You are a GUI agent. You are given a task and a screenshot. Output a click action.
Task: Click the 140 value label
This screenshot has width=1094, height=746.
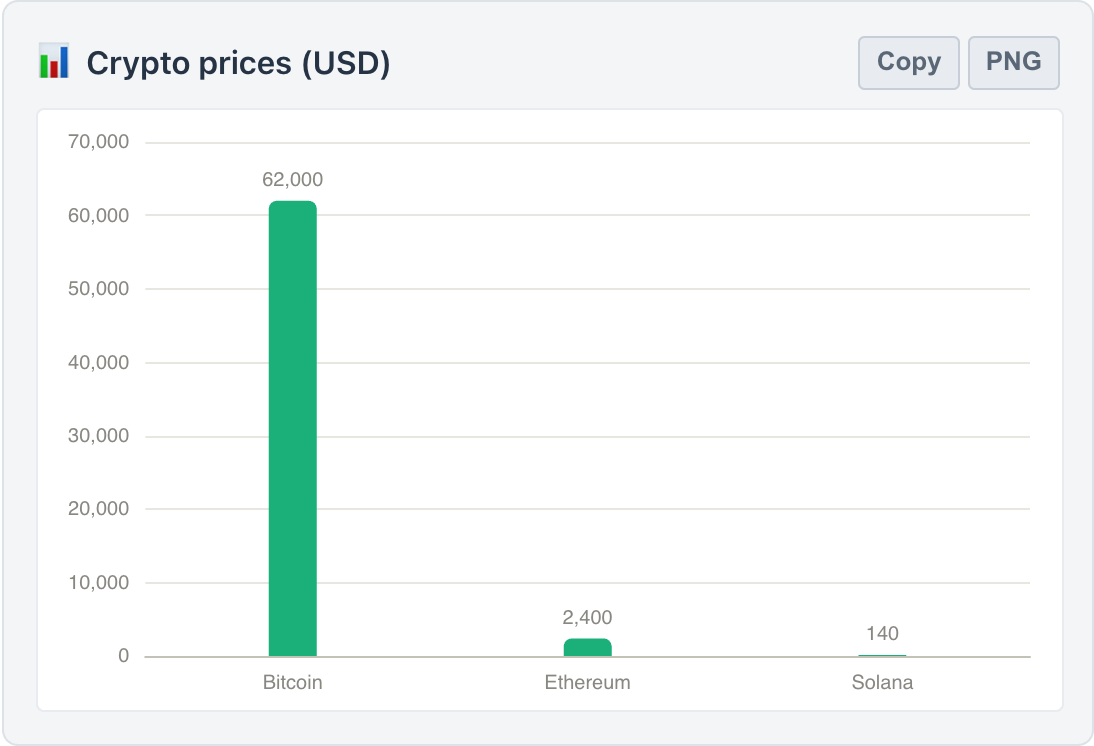pos(883,634)
